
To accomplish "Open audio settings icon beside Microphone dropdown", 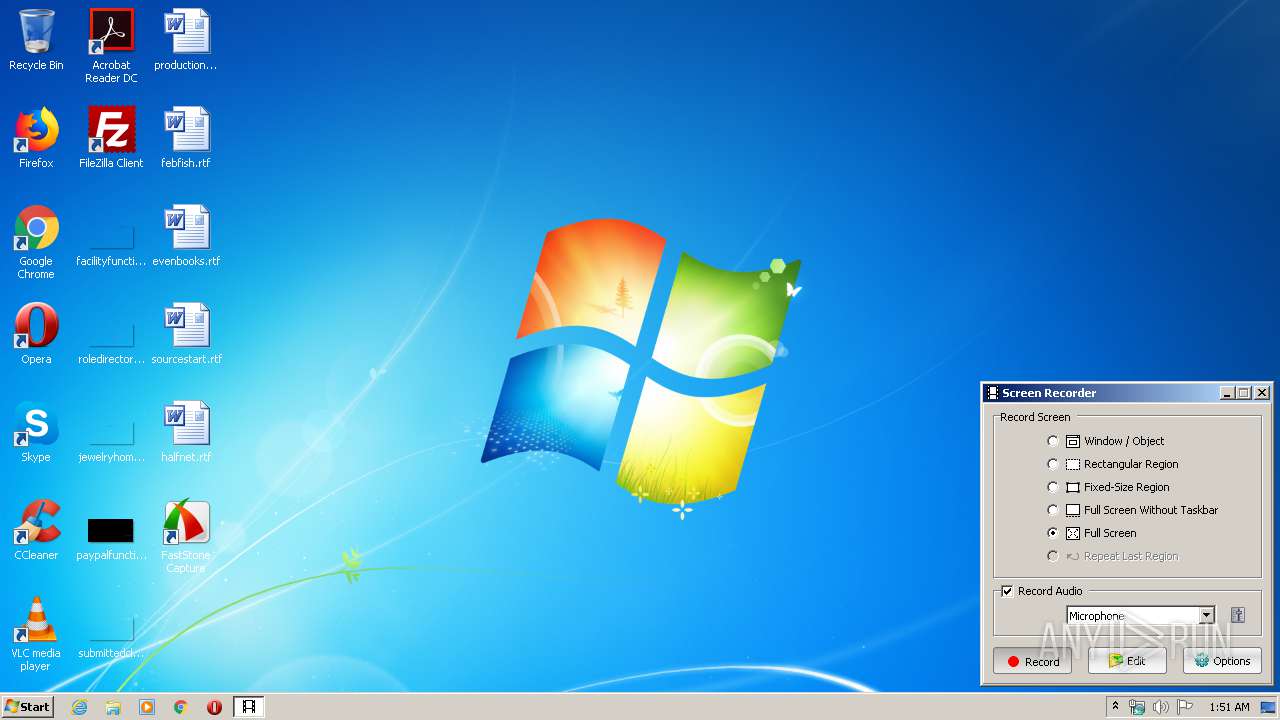I will 1238,615.
